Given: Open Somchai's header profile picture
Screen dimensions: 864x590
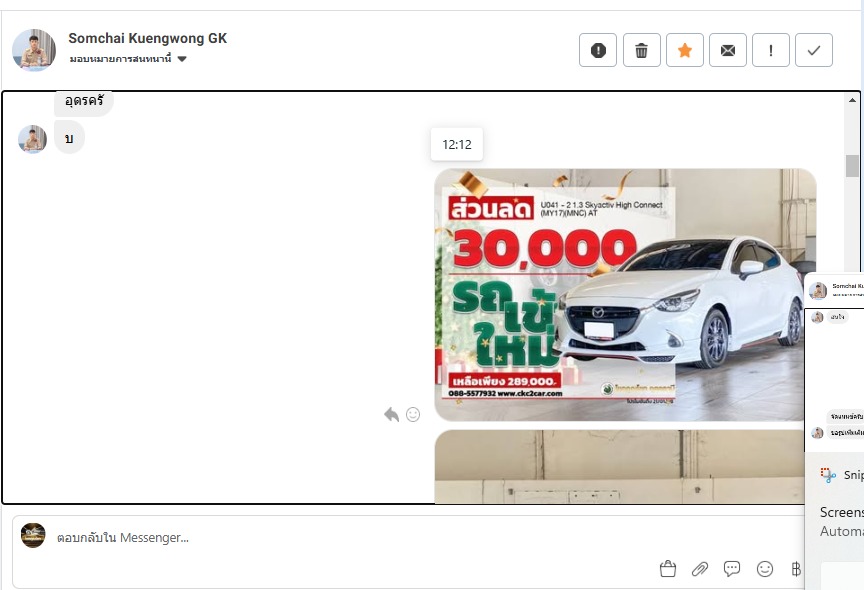Looking at the screenshot, I should [x=34, y=50].
